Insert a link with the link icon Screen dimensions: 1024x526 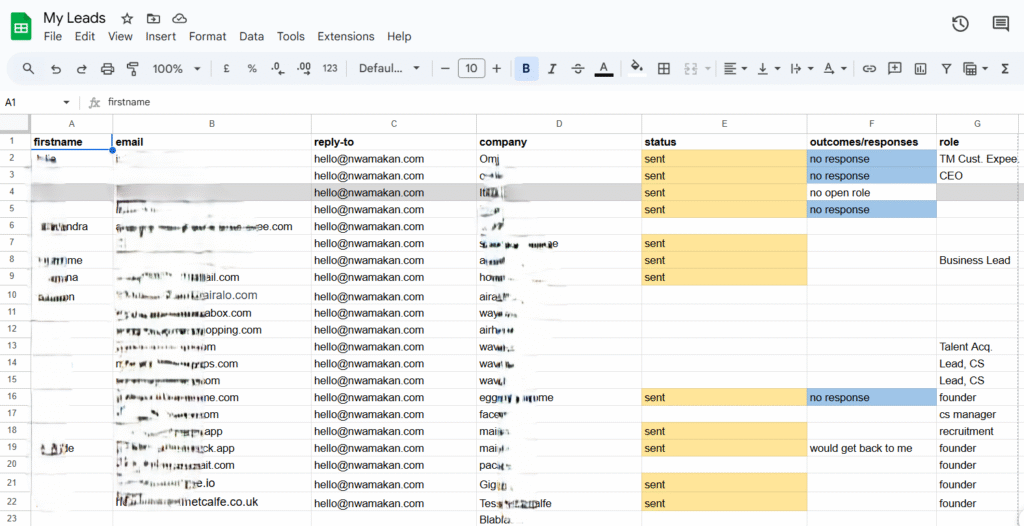(869, 69)
